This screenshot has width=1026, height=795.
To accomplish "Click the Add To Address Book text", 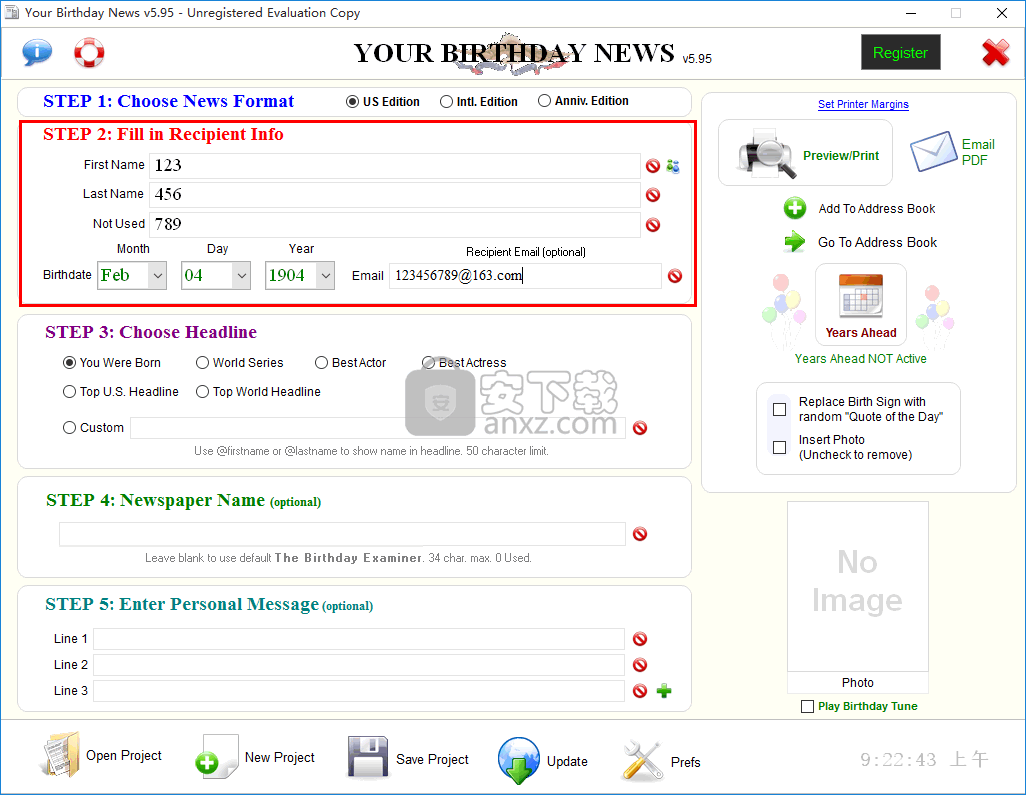I will pos(877,209).
